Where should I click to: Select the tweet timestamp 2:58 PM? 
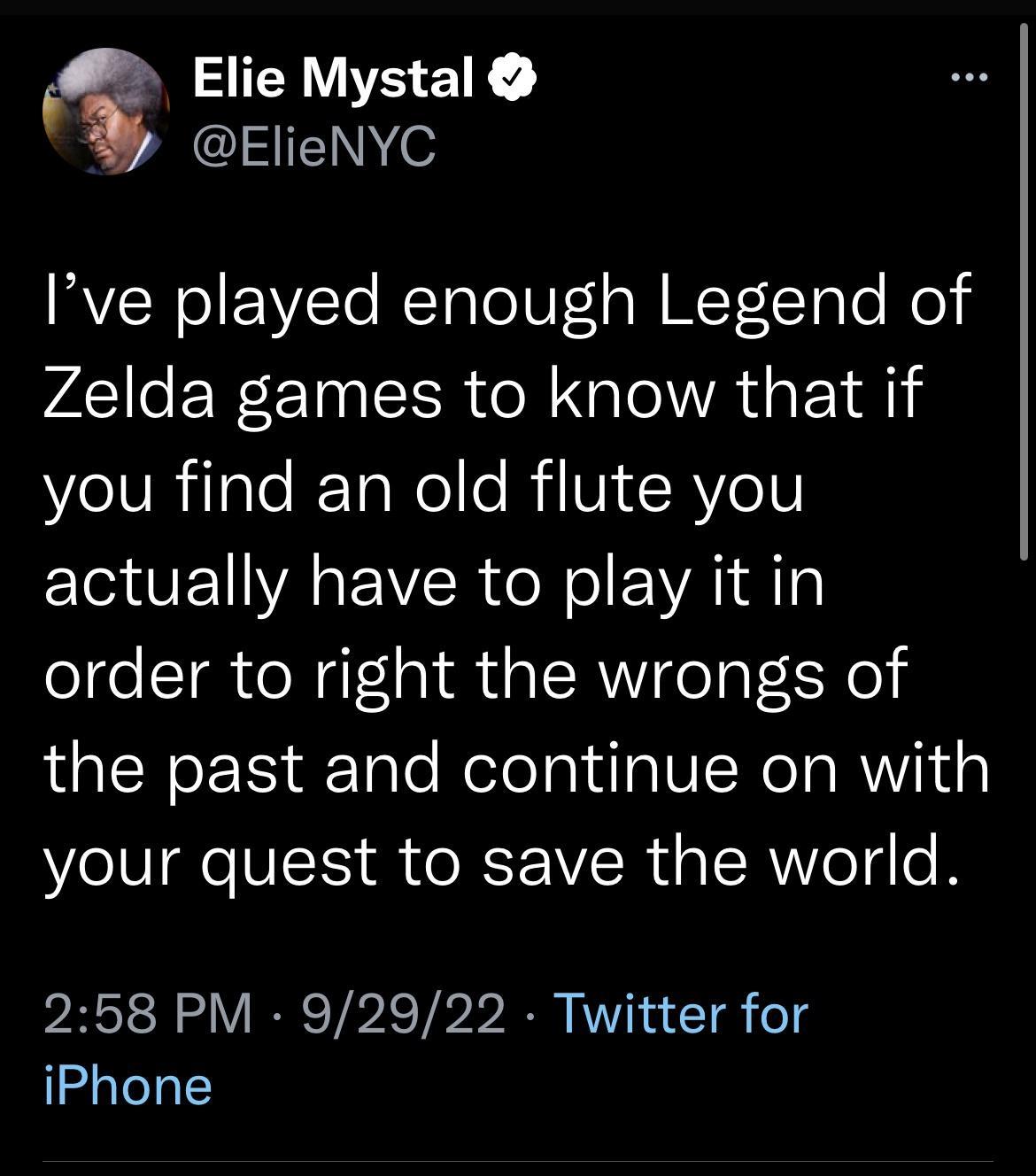151,1012
